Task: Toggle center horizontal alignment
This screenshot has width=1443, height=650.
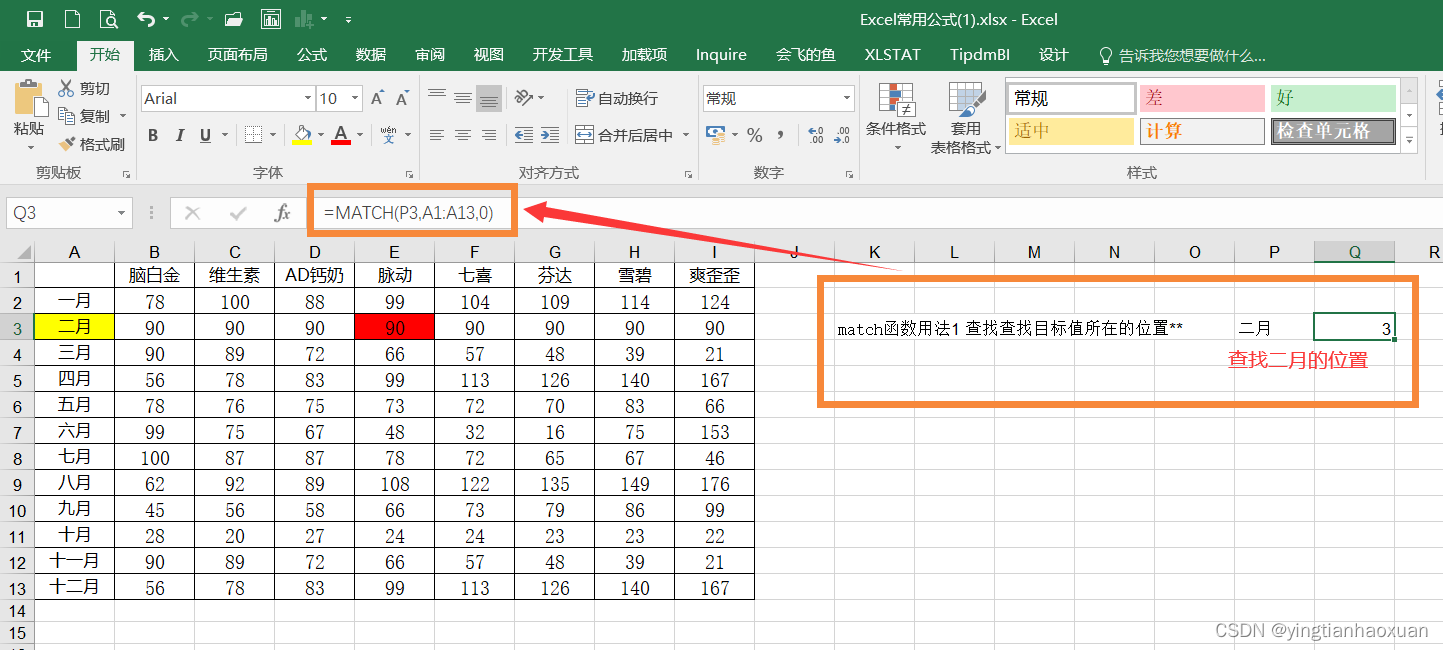Action: 463,135
